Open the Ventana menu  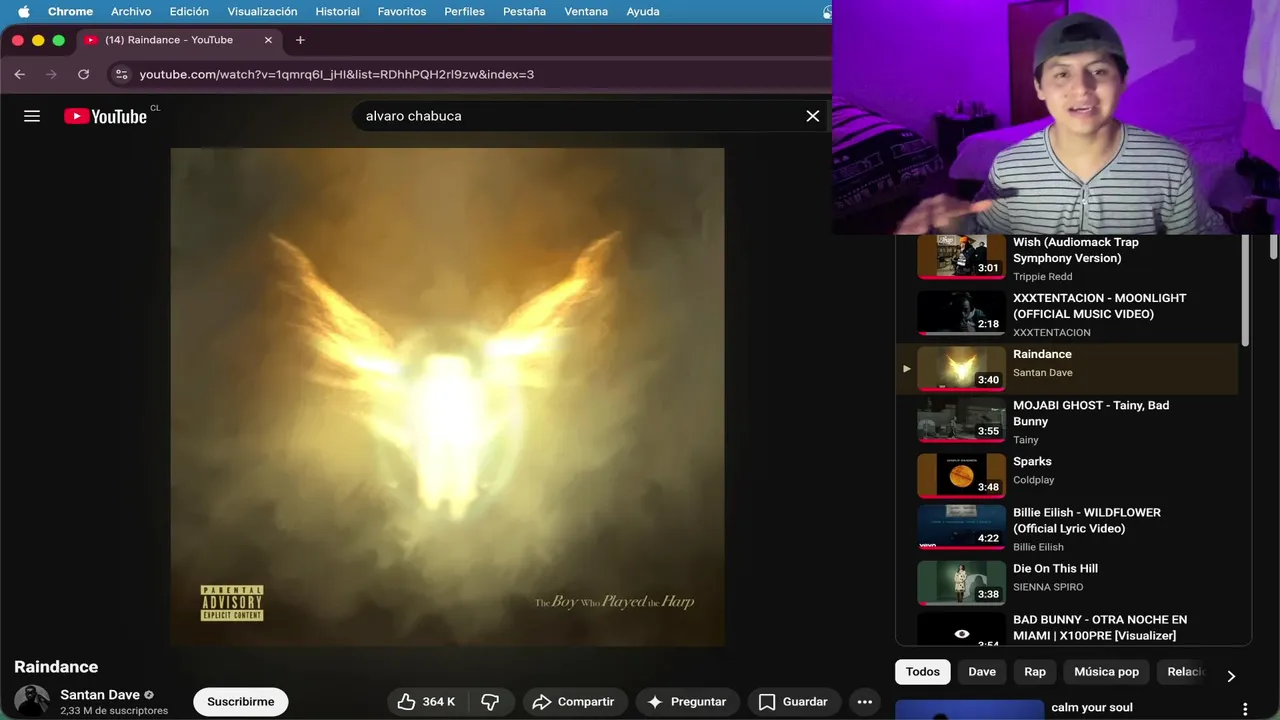(586, 11)
